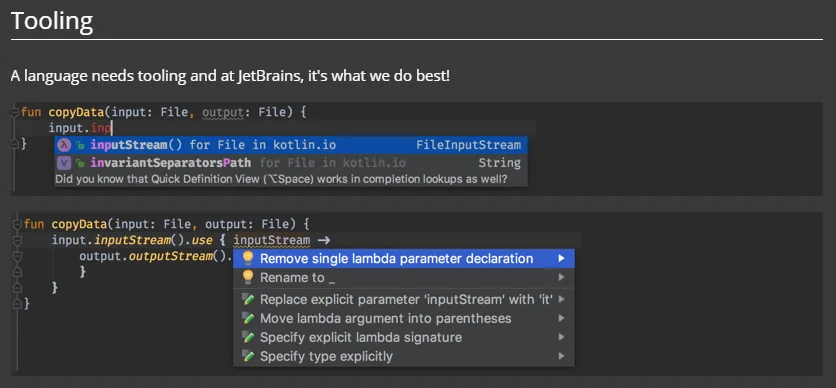Click pencil icon beside Replace explicit parameter

pos(247,300)
